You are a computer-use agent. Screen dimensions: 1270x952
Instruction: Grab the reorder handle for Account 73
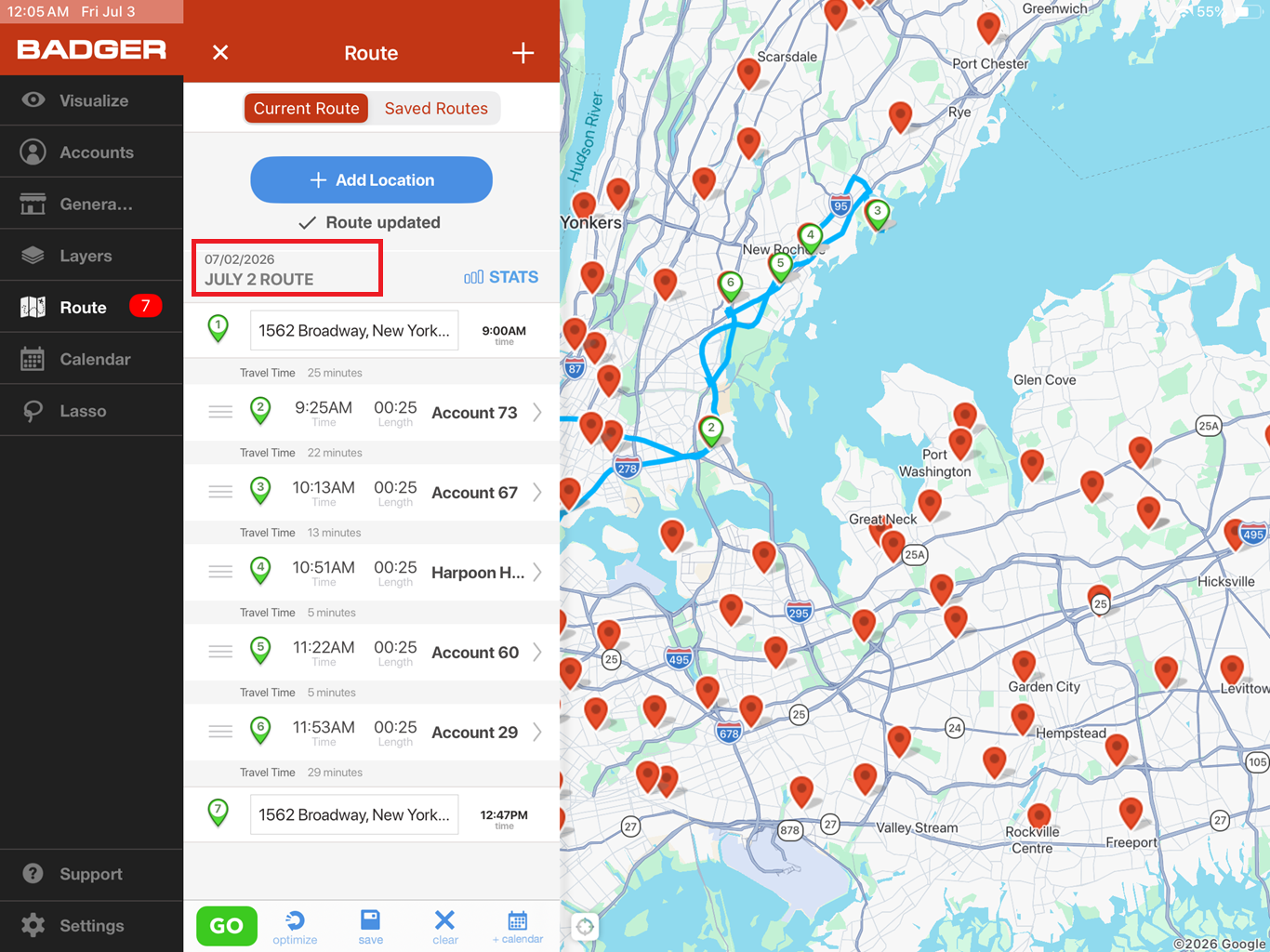click(x=220, y=412)
